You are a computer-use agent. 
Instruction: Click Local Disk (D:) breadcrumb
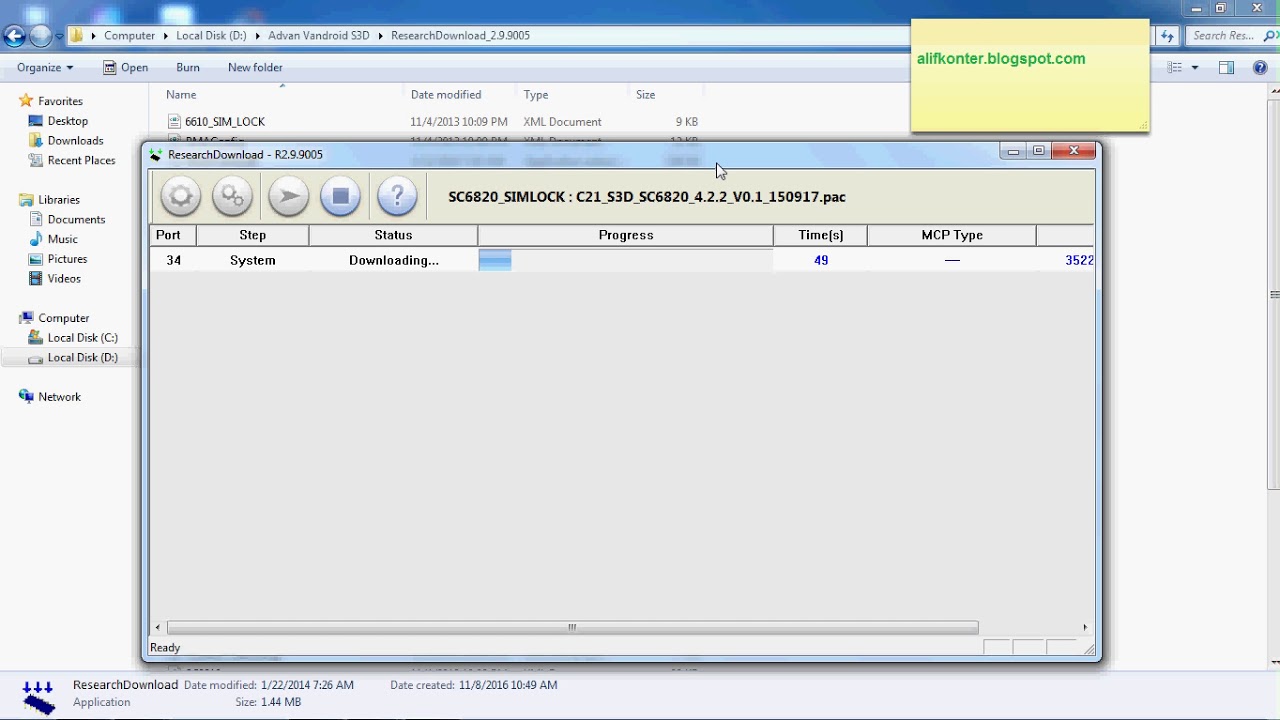click(x=211, y=36)
